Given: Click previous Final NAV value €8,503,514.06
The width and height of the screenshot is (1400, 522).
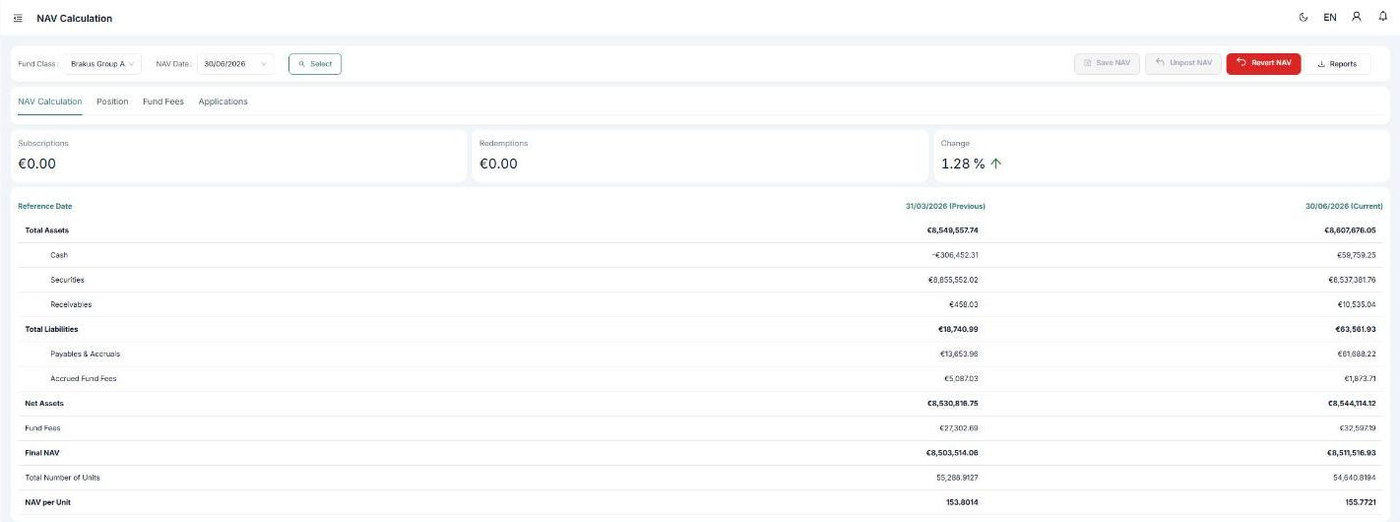Looking at the screenshot, I should click(x=952, y=453).
